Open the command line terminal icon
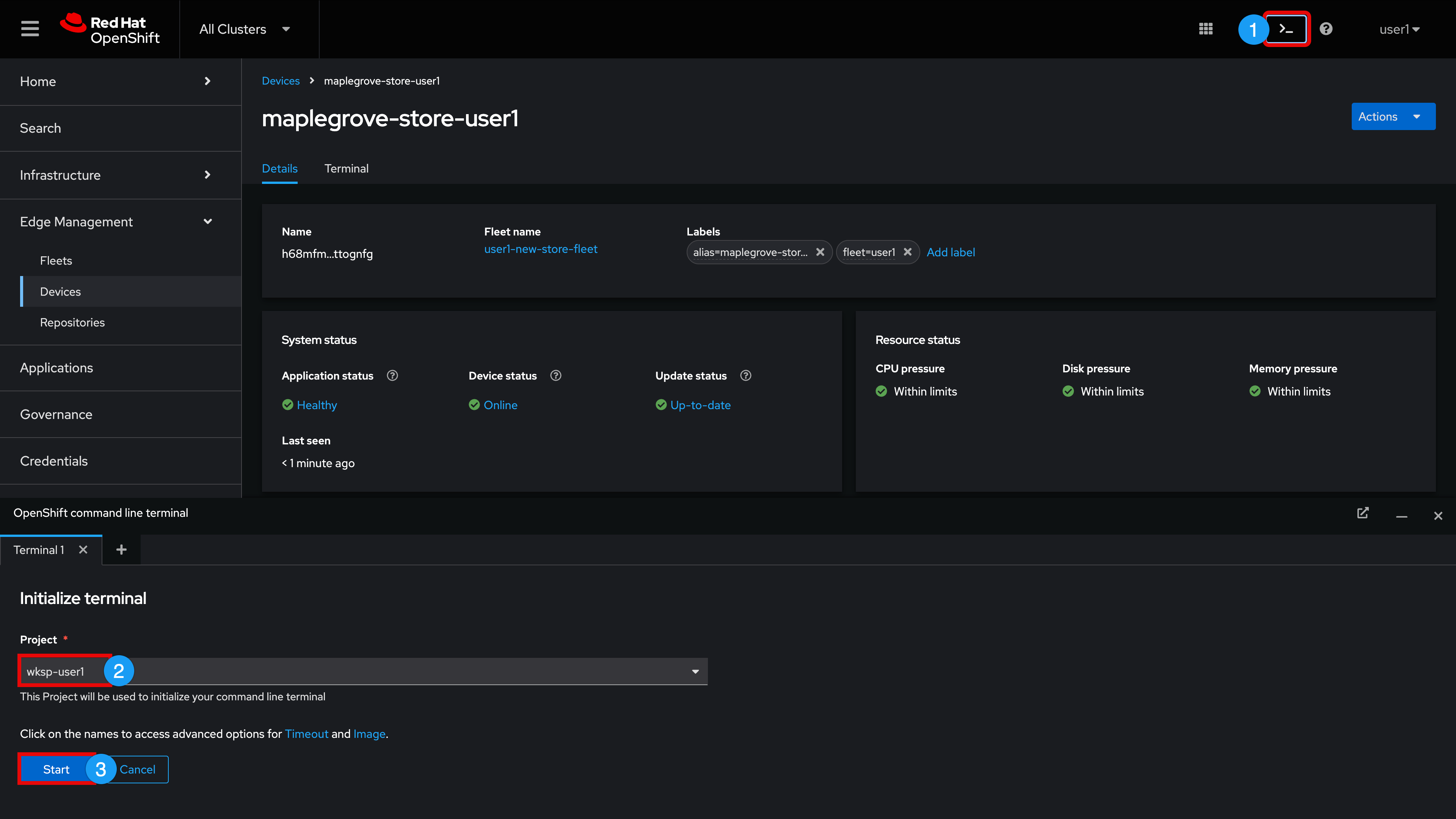Viewport: 1456px width, 819px height. [1286, 29]
